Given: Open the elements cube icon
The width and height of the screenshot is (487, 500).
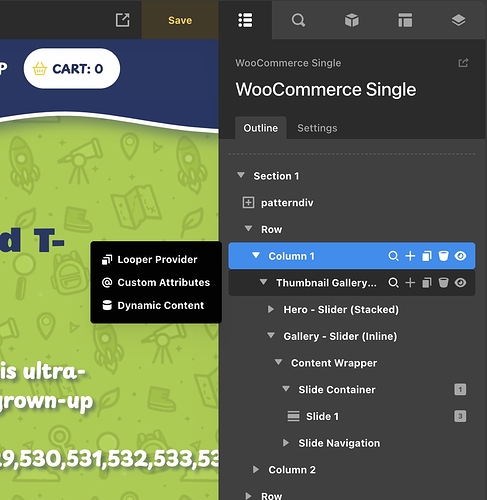Looking at the screenshot, I should pyautogui.click(x=352, y=20).
